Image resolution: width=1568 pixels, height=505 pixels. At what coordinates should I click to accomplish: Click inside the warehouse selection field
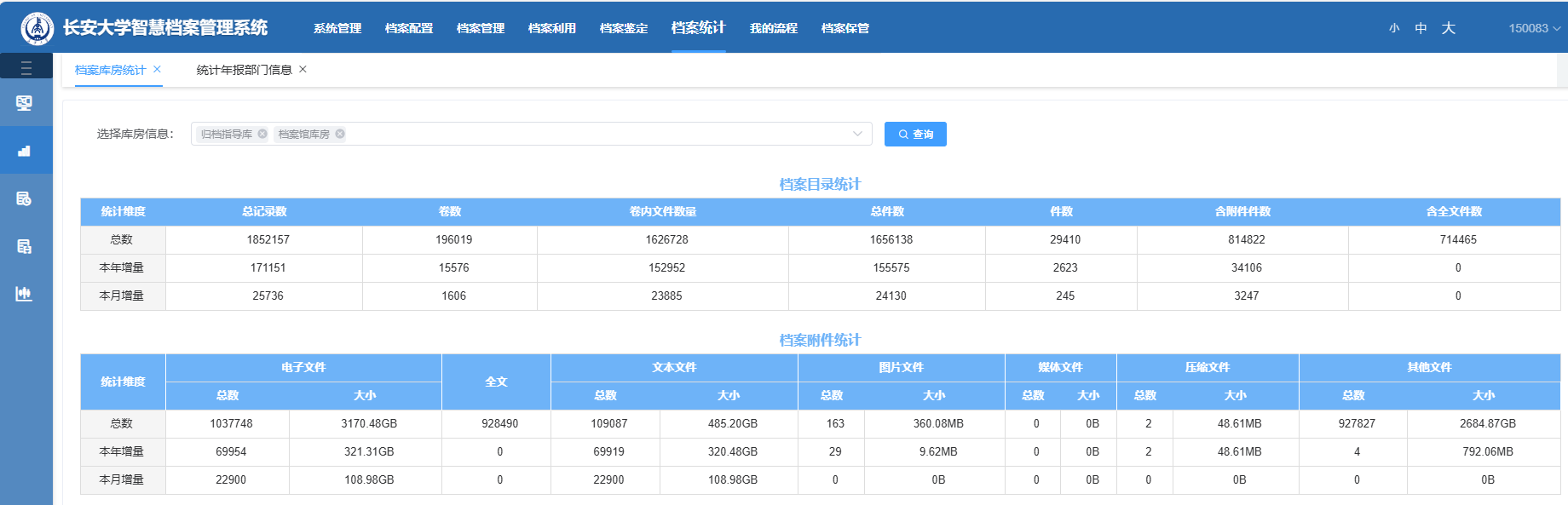597,134
